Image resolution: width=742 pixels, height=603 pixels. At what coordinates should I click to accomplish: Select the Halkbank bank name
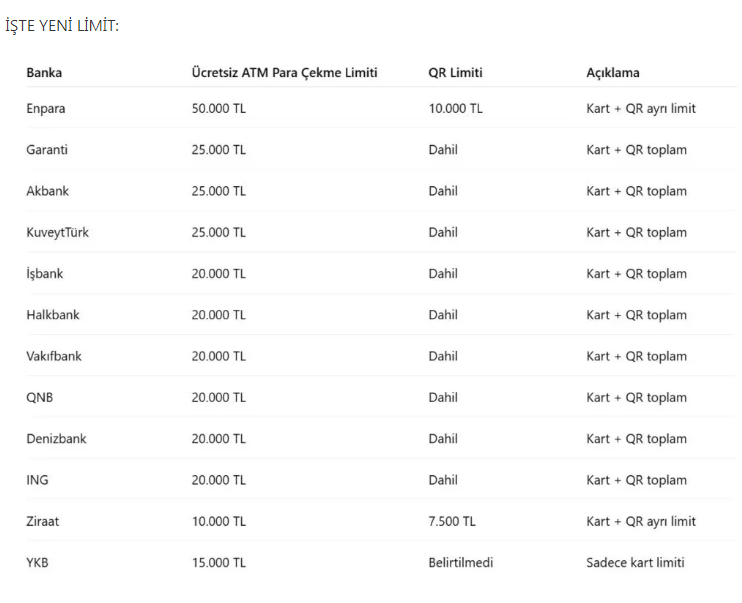point(53,315)
